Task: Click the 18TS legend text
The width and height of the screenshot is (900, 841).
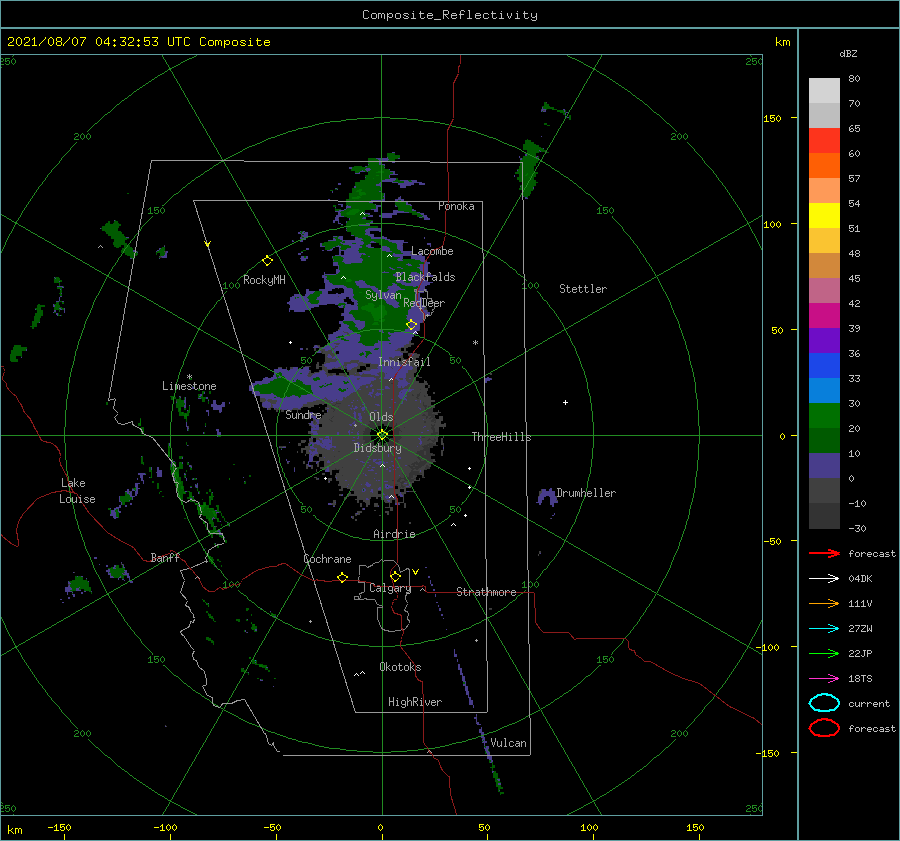Action: tap(860, 679)
